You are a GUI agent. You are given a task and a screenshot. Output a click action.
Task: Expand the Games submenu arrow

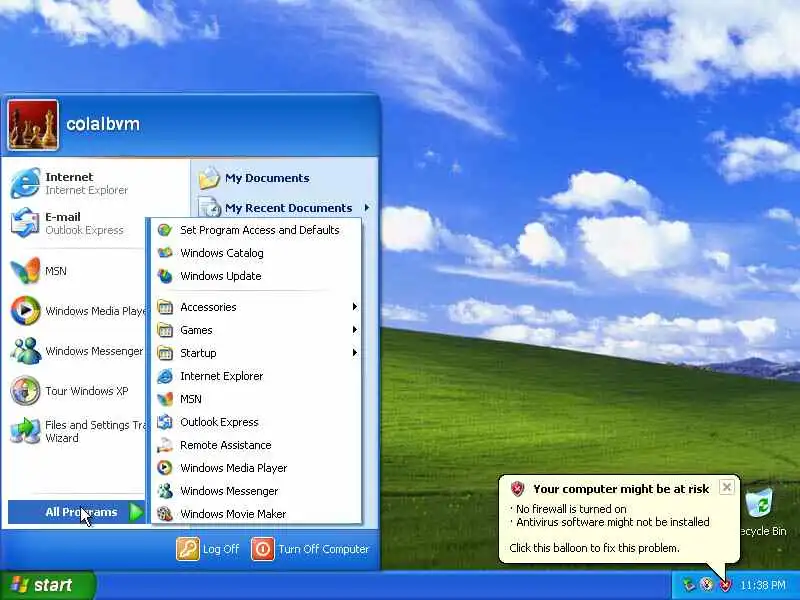click(x=355, y=330)
